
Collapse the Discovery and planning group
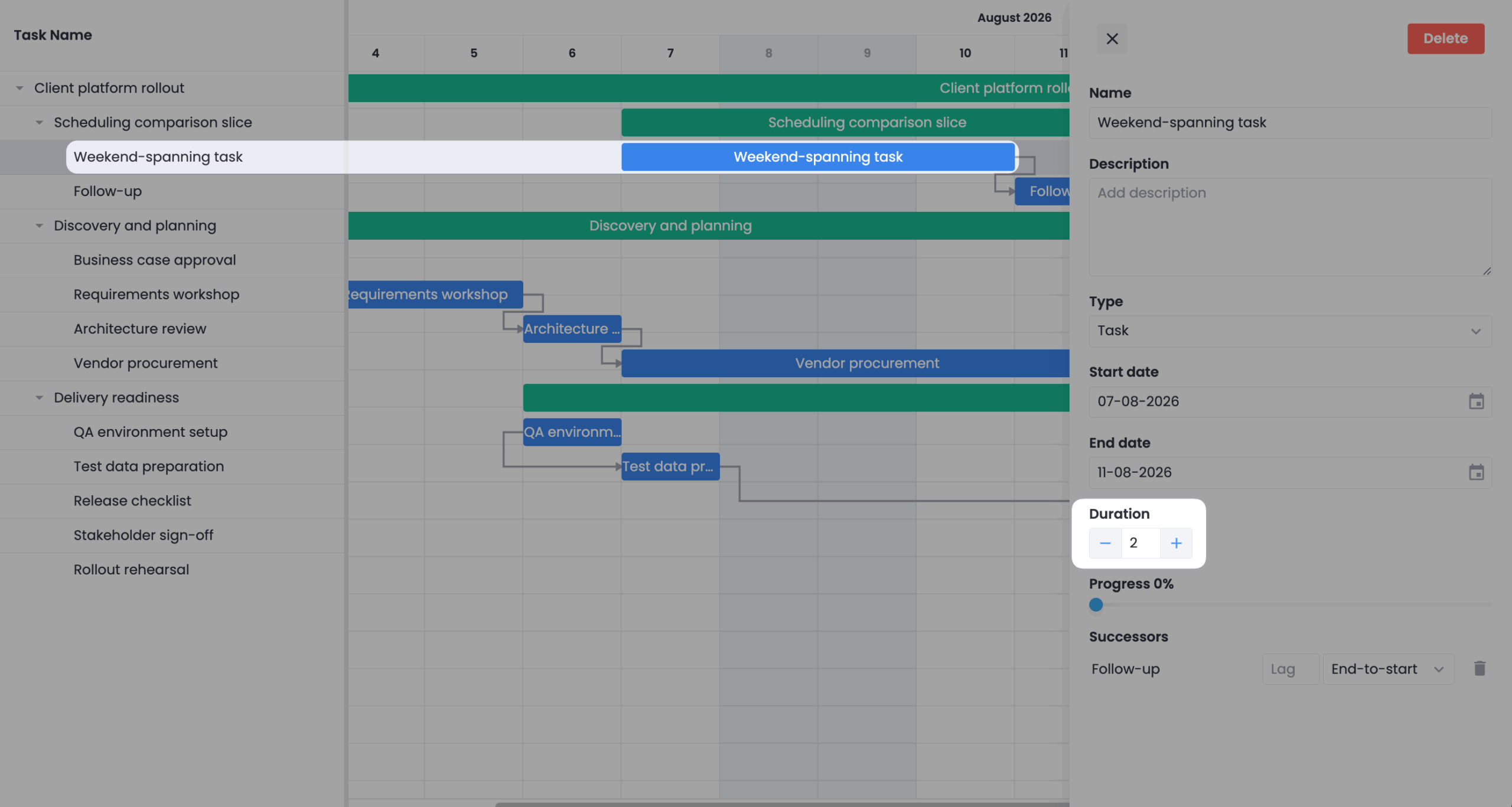point(39,226)
